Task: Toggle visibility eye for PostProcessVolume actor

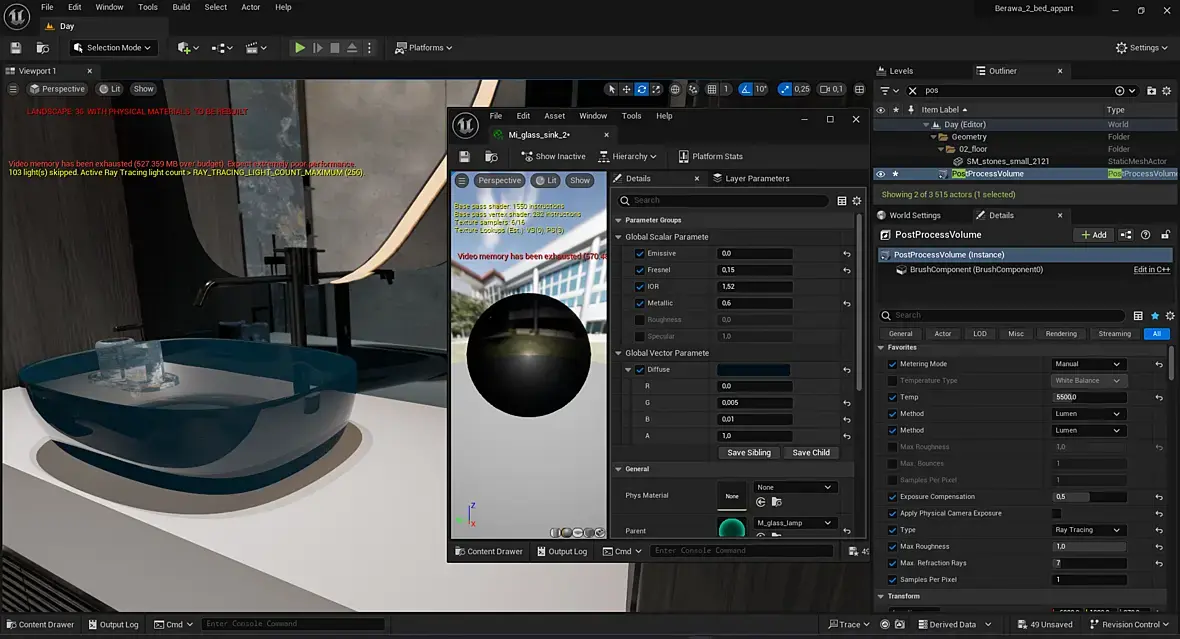Action: tap(880, 174)
